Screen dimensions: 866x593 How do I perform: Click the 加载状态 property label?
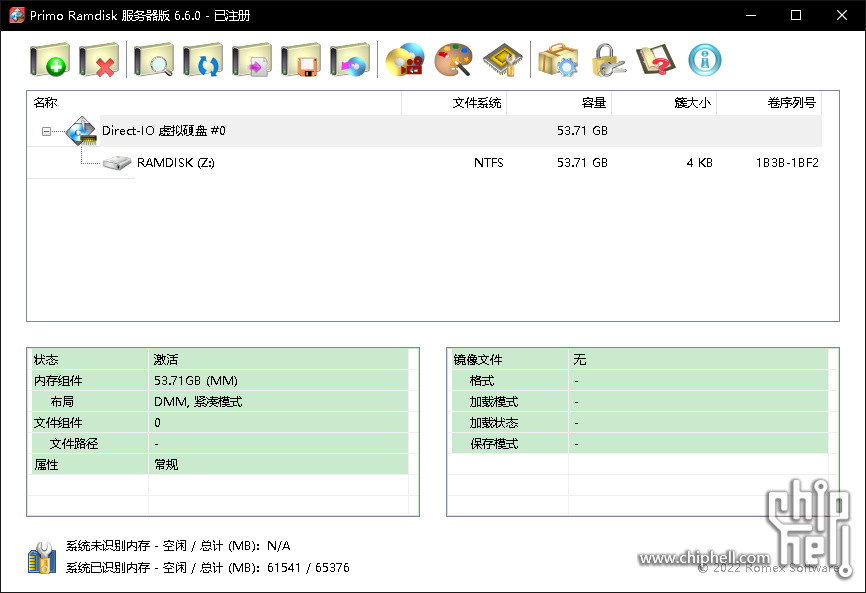coord(494,423)
